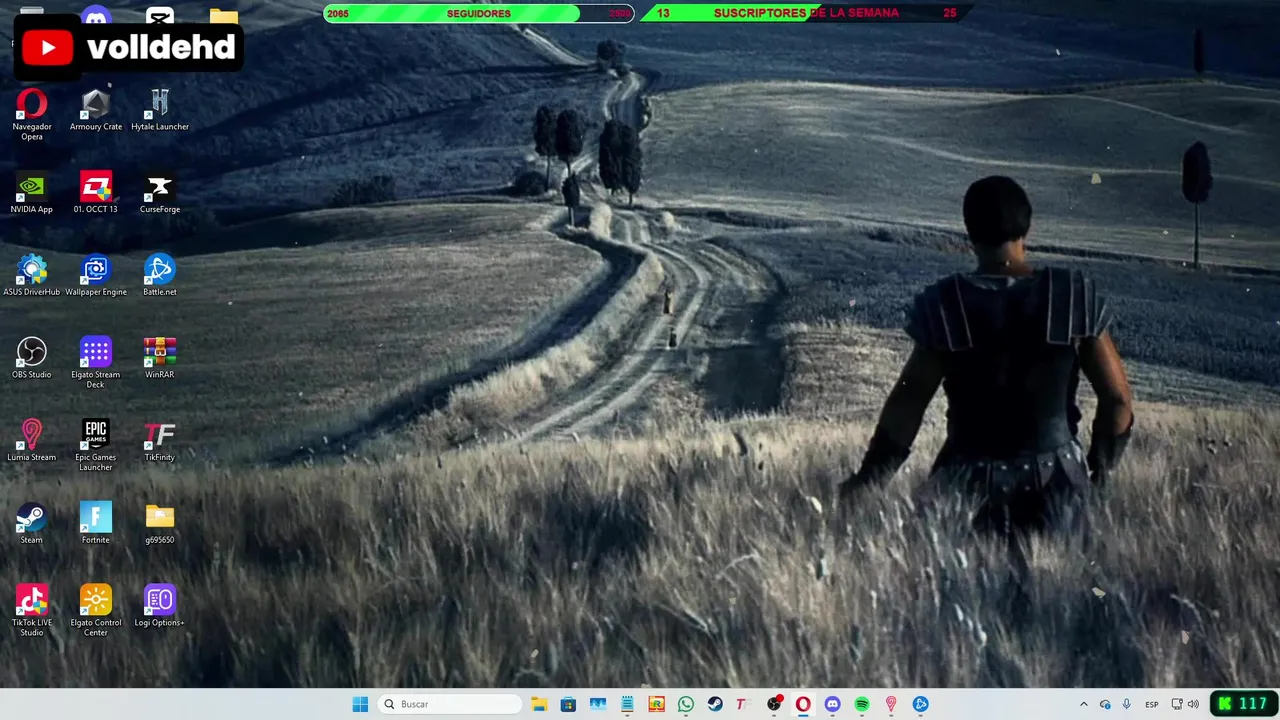Open the g695650 folder on the desktop
Image resolution: width=1280 pixels, height=720 pixels.
(160, 524)
